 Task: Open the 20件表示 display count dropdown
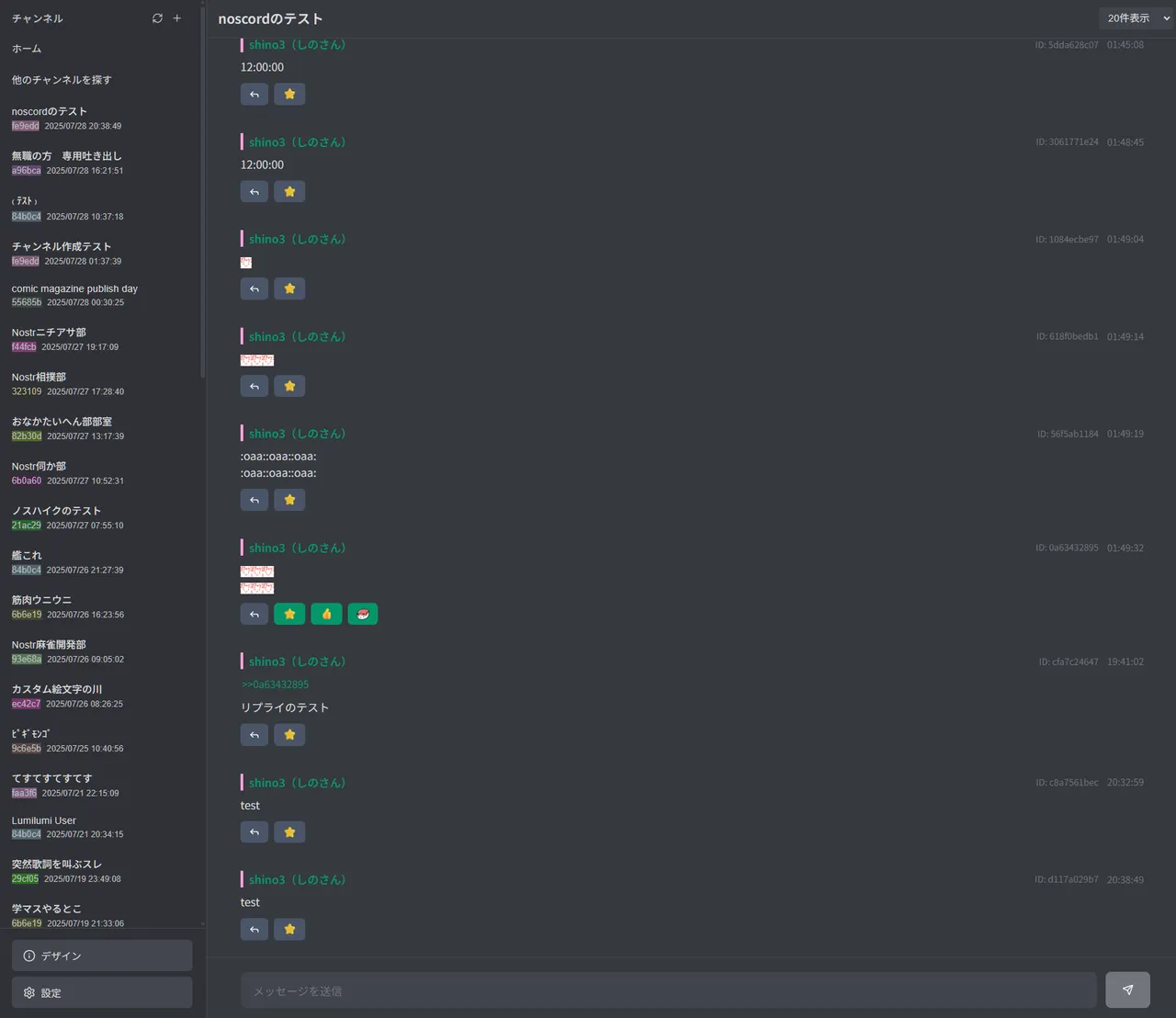tap(1137, 18)
